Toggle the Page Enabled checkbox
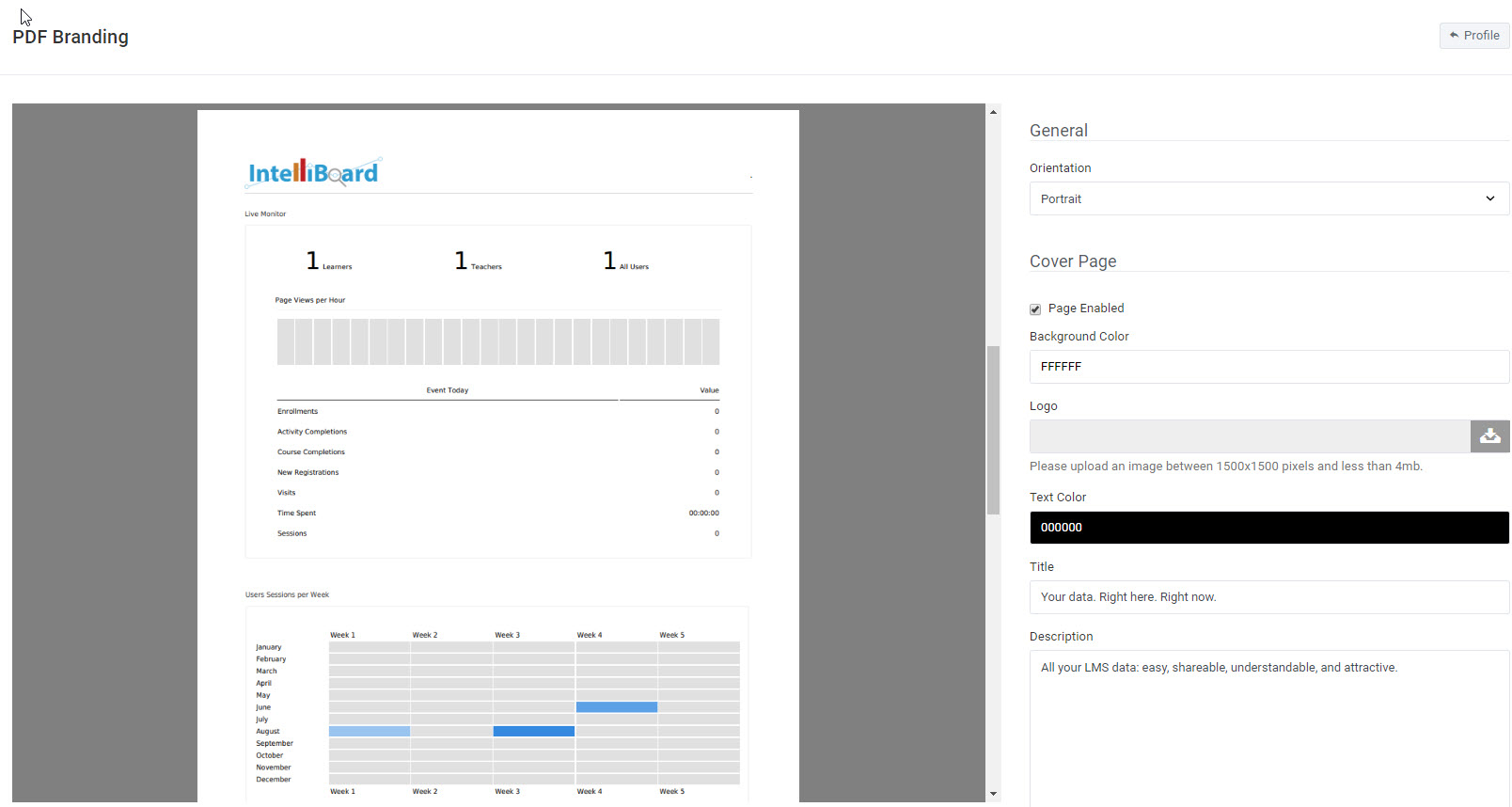1512x807 pixels. pyautogui.click(x=1035, y=309)
